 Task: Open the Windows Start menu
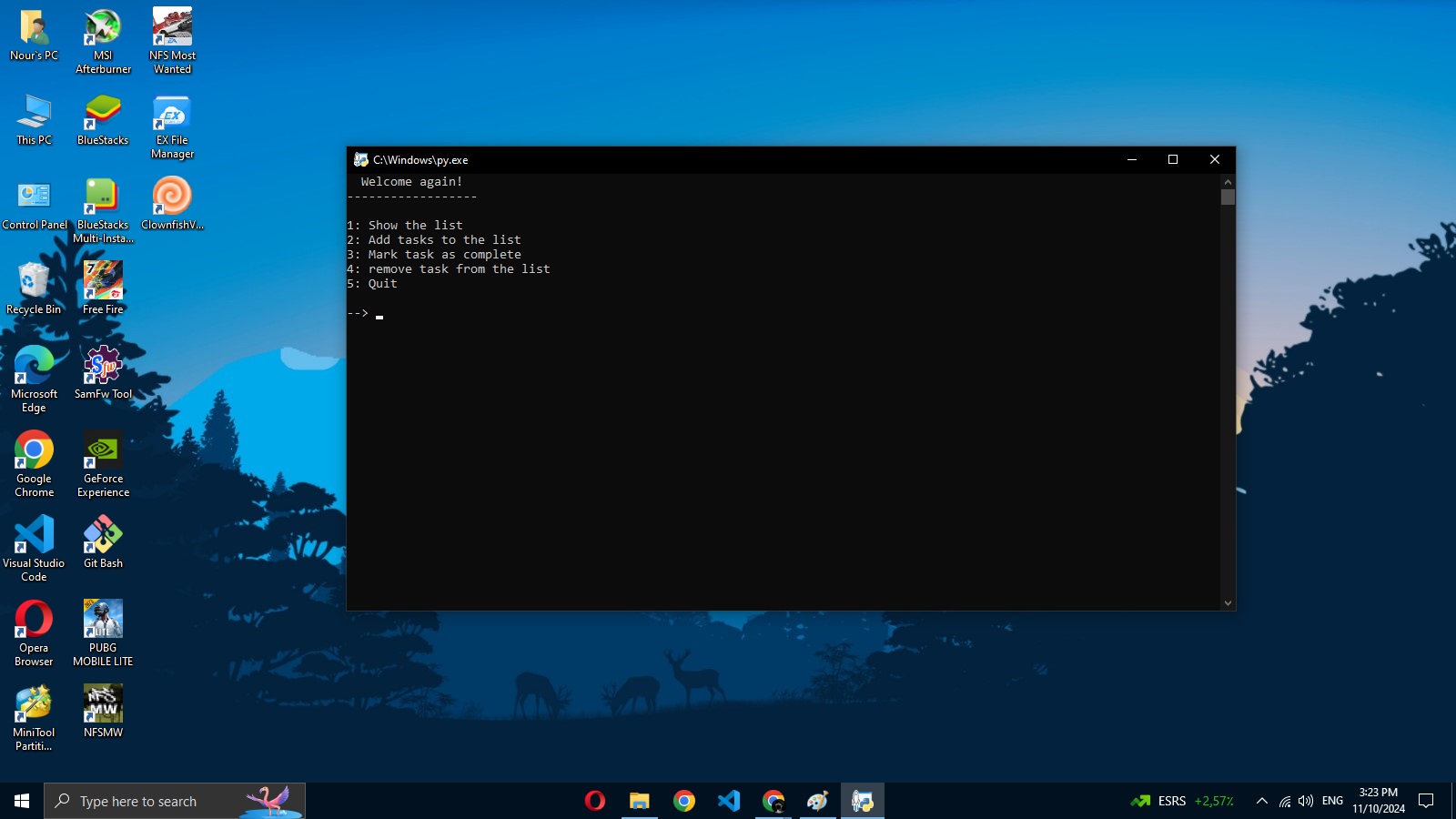(22, 801)
